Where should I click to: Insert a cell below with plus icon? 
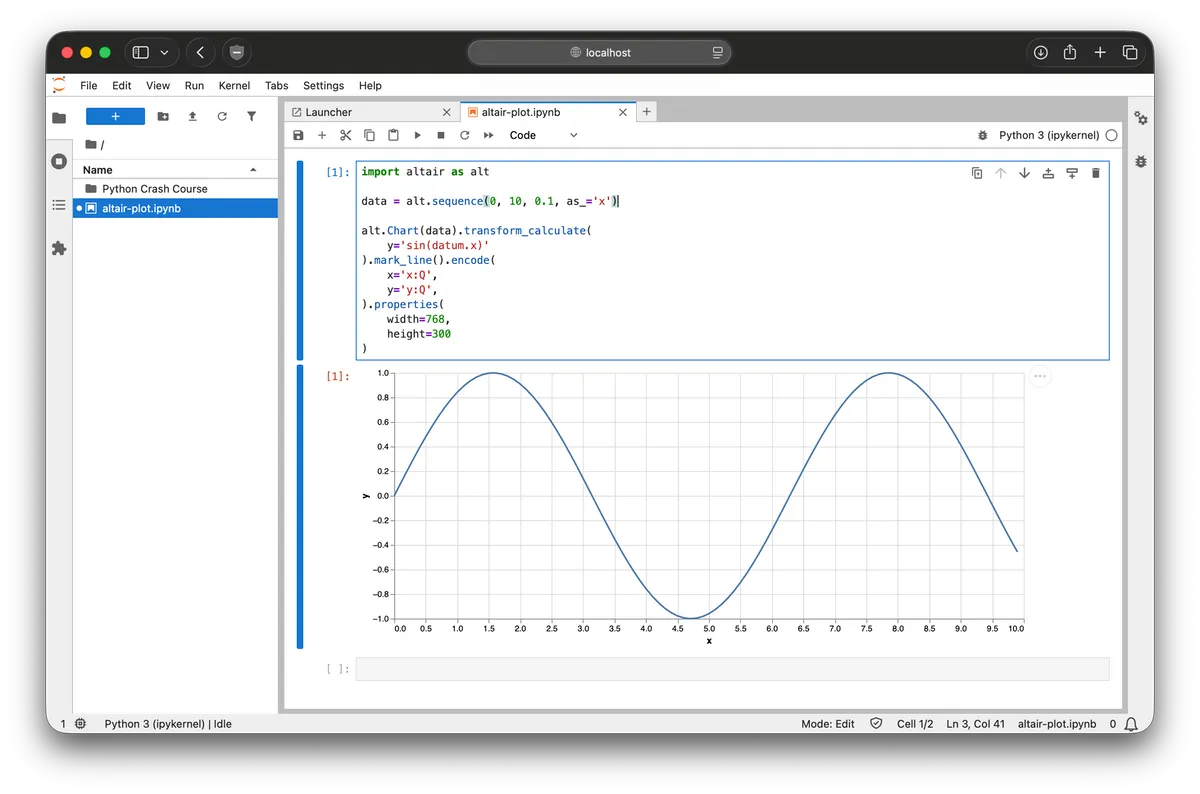(x=322, y=135)
